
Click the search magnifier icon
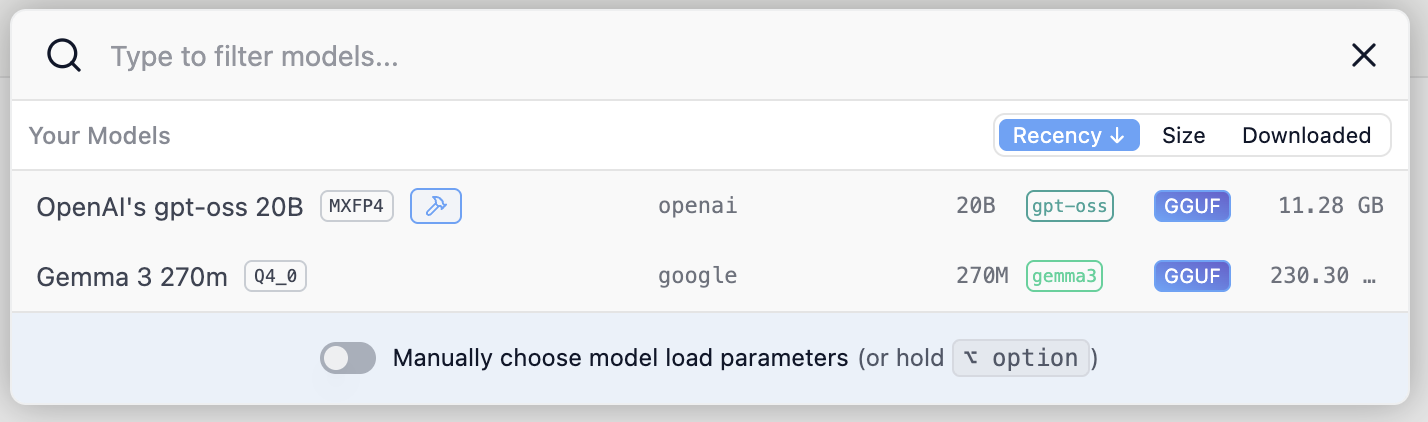[x=63, y=56]
